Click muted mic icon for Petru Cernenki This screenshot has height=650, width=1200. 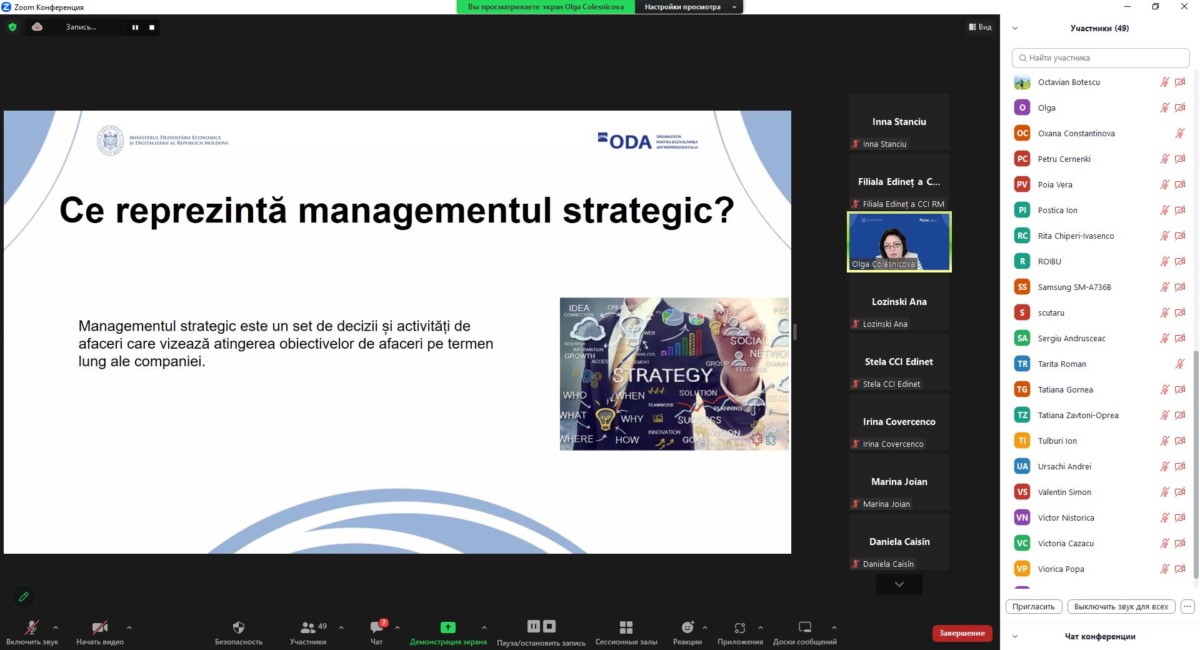pyautogui.click(x=1165, y=159)
